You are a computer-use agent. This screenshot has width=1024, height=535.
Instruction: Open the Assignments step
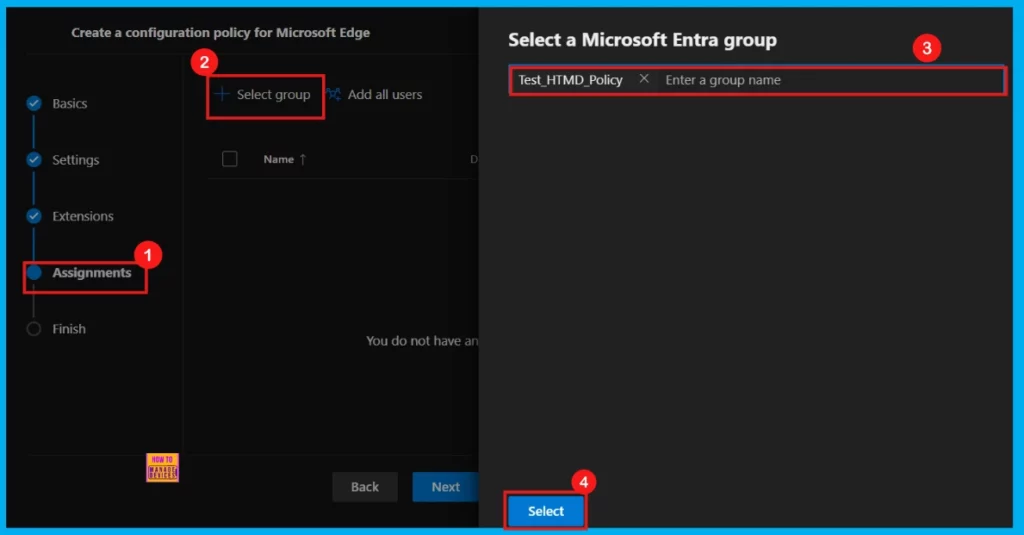pyautogui.click(x=91, y=272)
